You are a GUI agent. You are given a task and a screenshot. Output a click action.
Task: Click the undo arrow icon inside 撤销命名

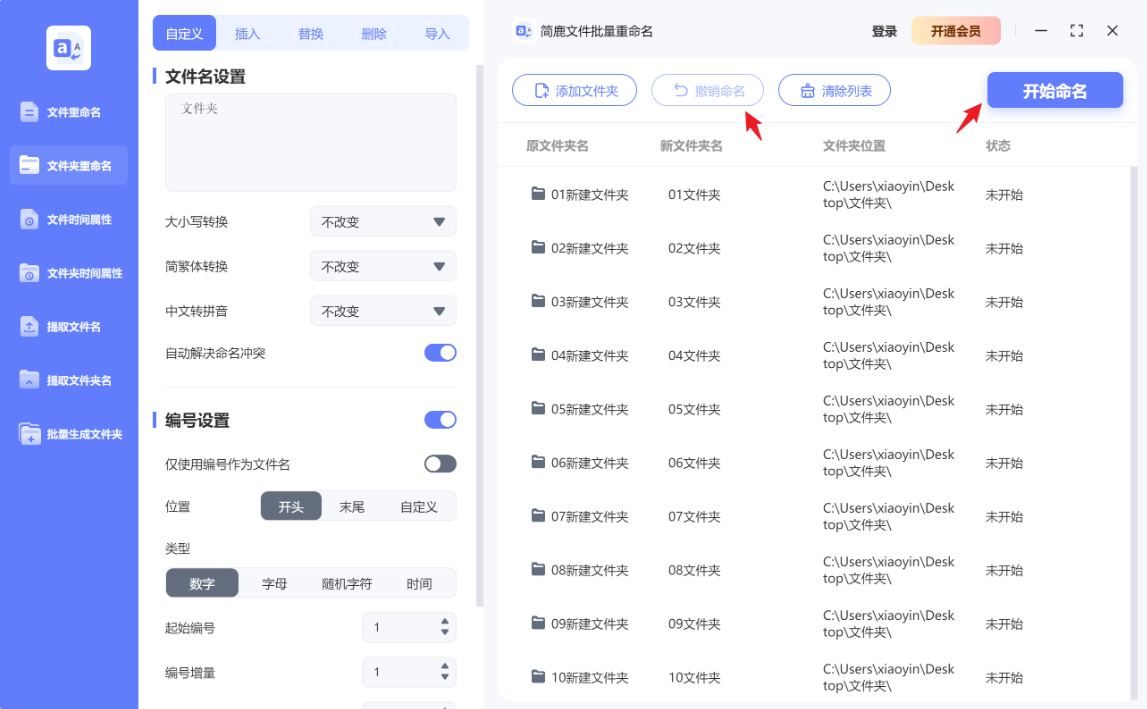680,90
